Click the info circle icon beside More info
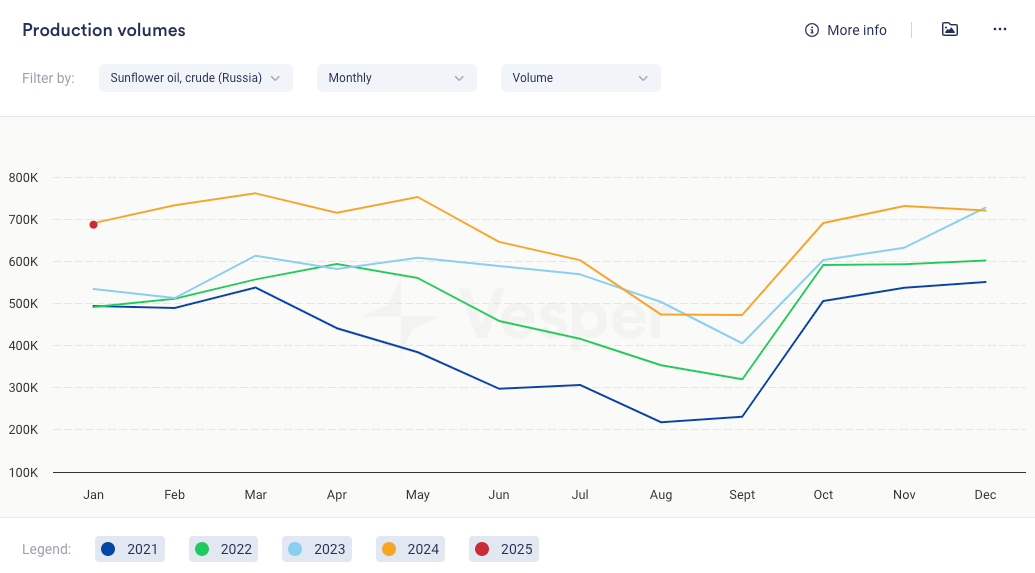This screenshot has height=573, width=1035. tap(812, 30)
